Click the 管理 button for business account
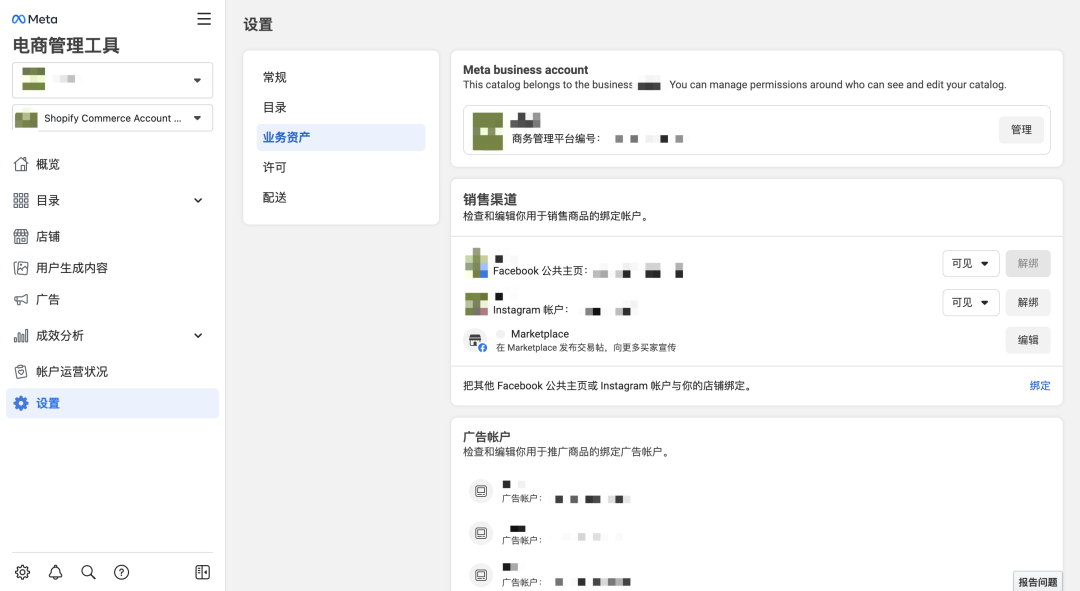 click(x=1021, y=130)
